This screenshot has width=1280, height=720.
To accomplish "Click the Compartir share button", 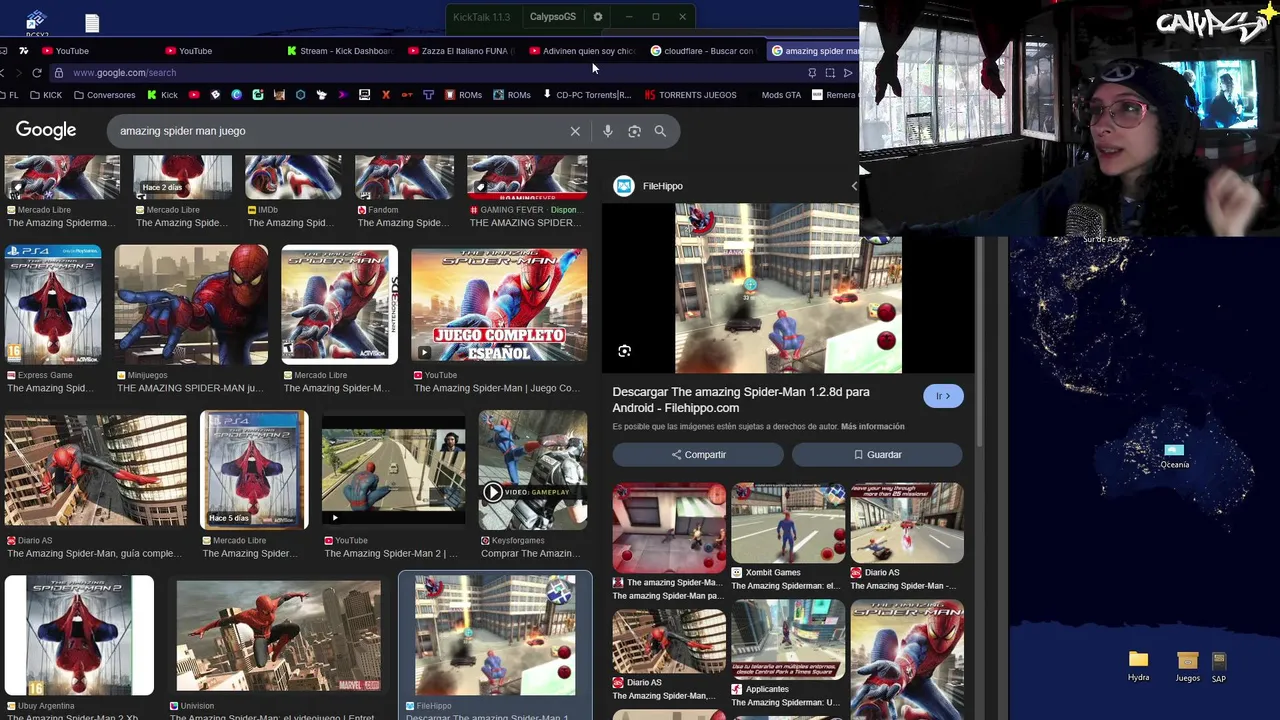I will coord(699,455).
